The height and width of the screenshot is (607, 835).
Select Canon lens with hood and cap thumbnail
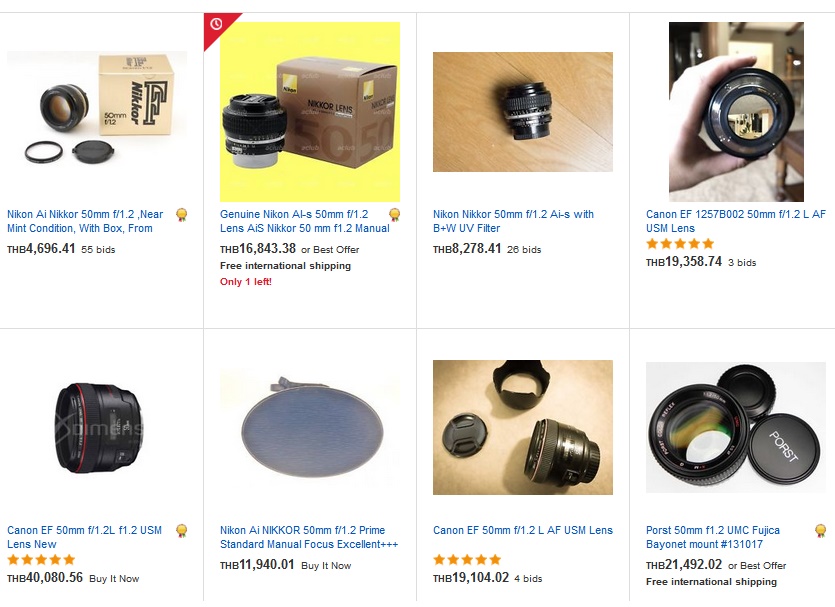(x=523, y=428)
